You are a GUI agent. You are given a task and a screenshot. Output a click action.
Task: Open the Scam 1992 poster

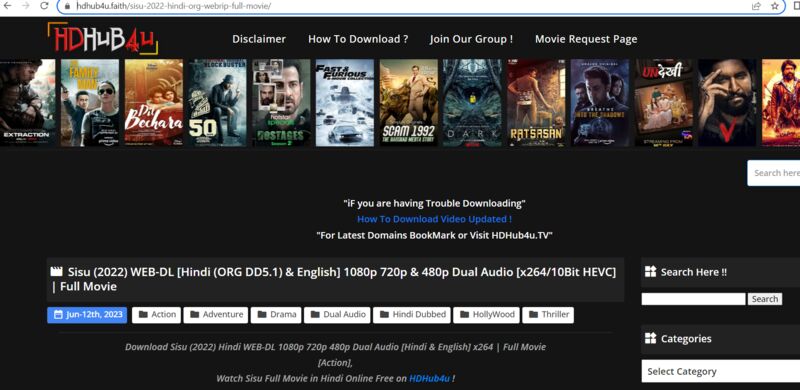(409, 103)
